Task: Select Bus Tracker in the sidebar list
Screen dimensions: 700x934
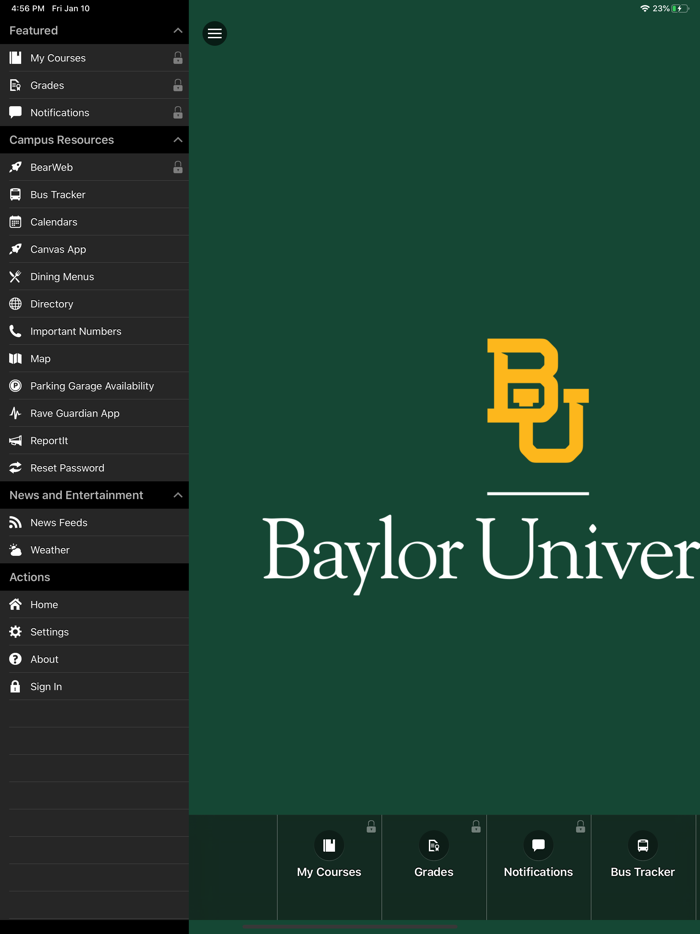Action: tap(94, 195)
